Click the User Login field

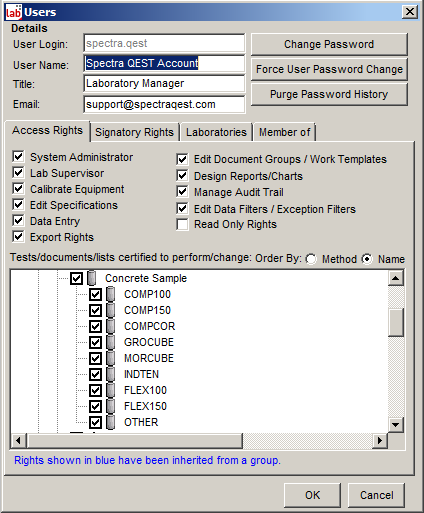[164, 43]
